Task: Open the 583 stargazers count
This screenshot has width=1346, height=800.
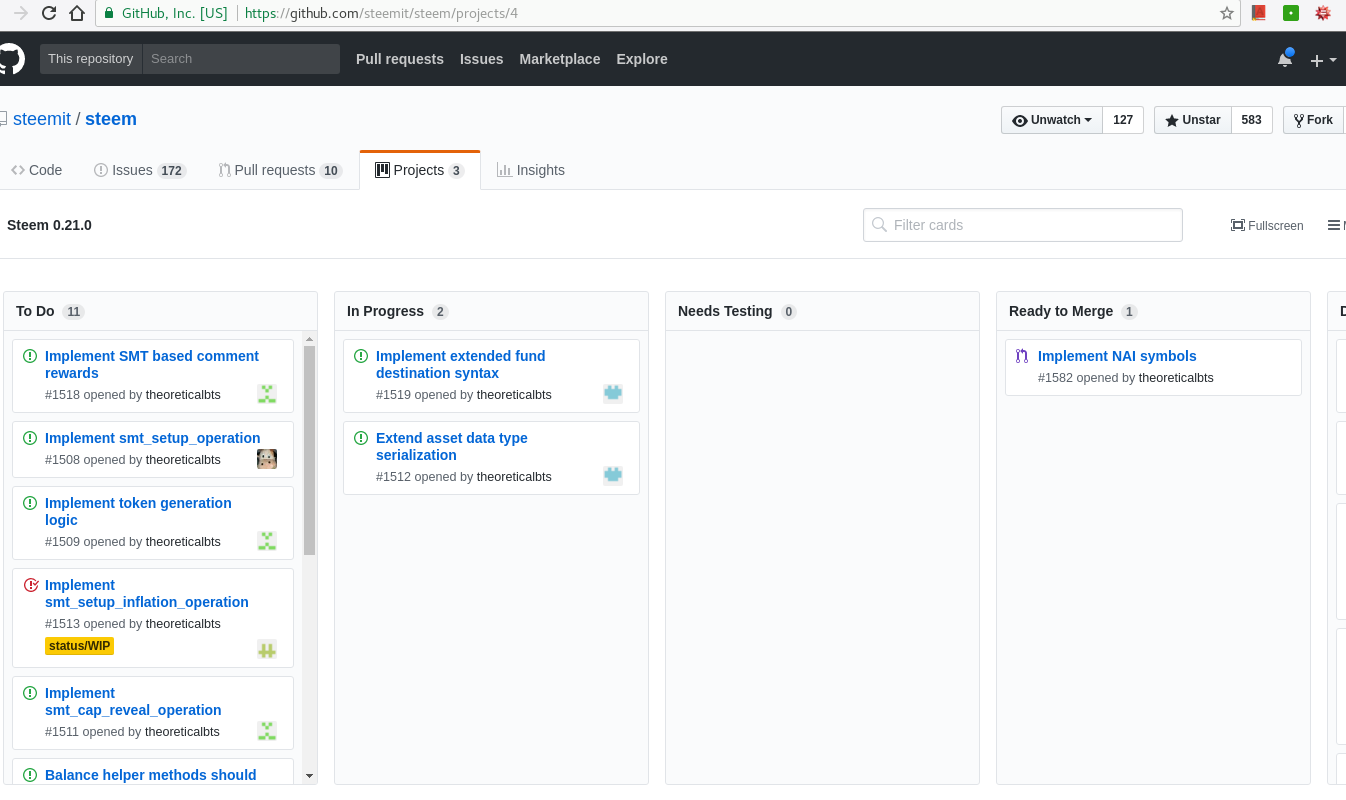Action: coord(1252,120)
